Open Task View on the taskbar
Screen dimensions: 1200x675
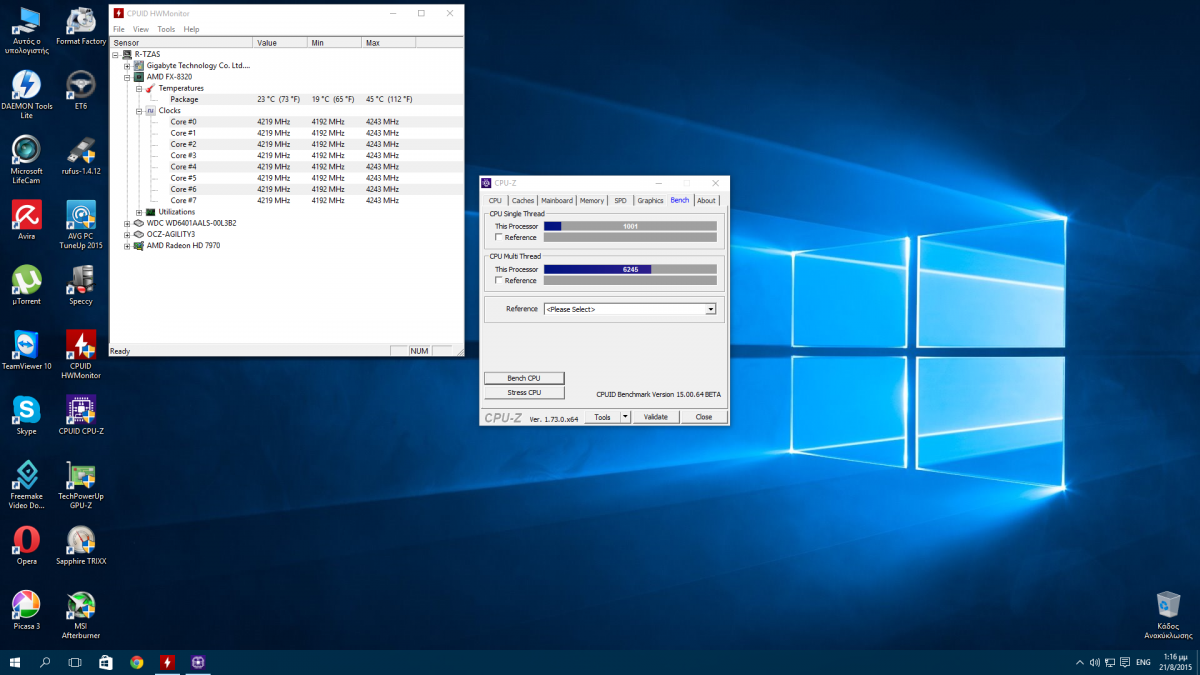75,662
